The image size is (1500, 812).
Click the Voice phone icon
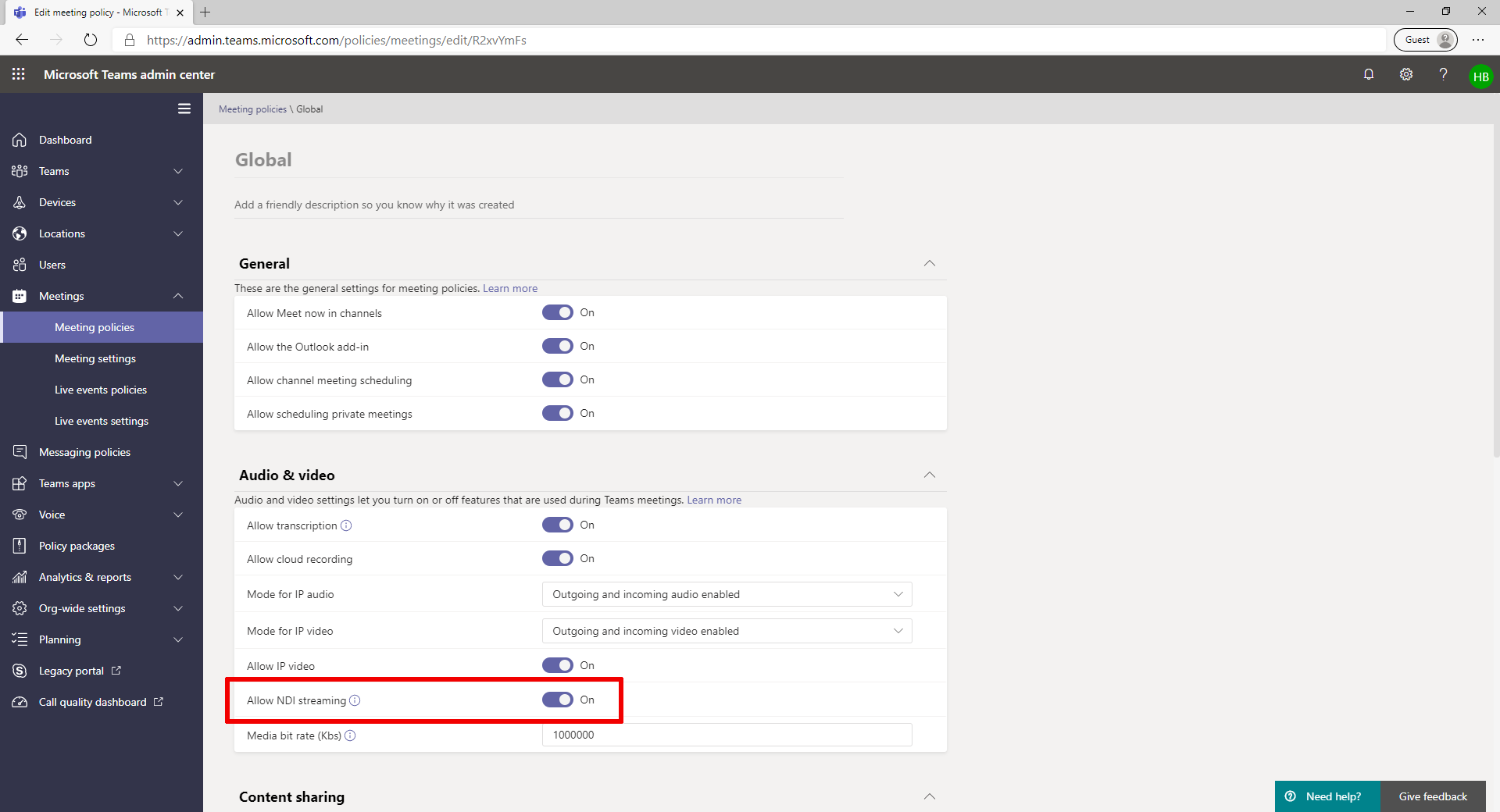pos(20,515)
